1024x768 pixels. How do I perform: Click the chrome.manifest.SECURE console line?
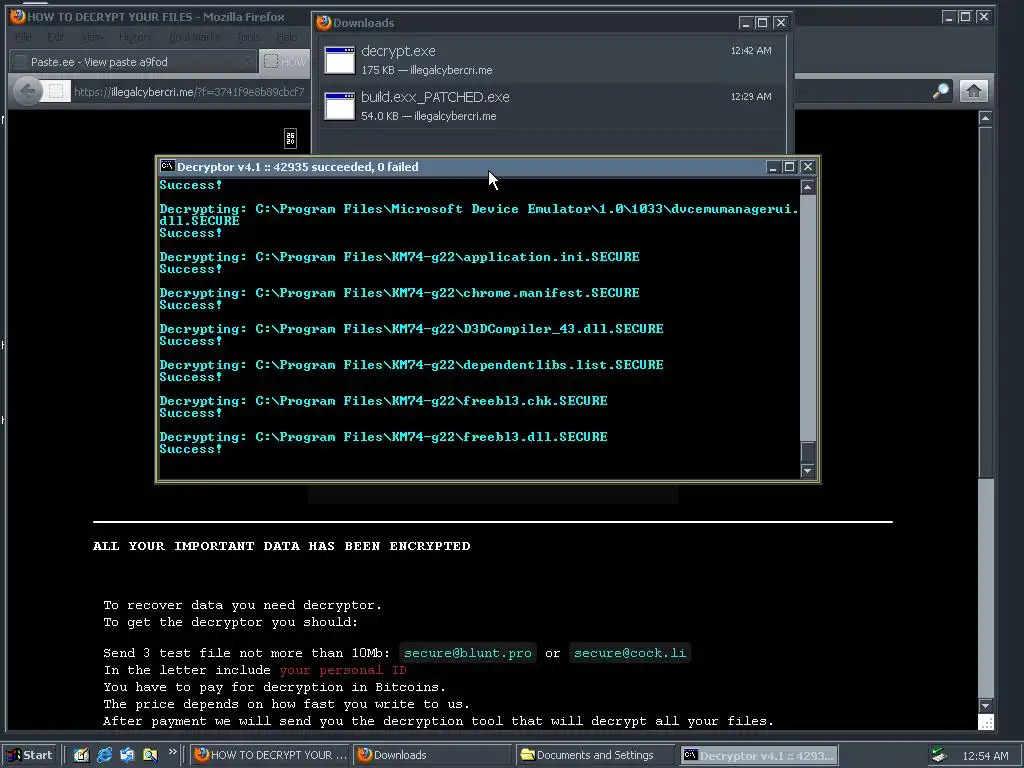(399, 293)
